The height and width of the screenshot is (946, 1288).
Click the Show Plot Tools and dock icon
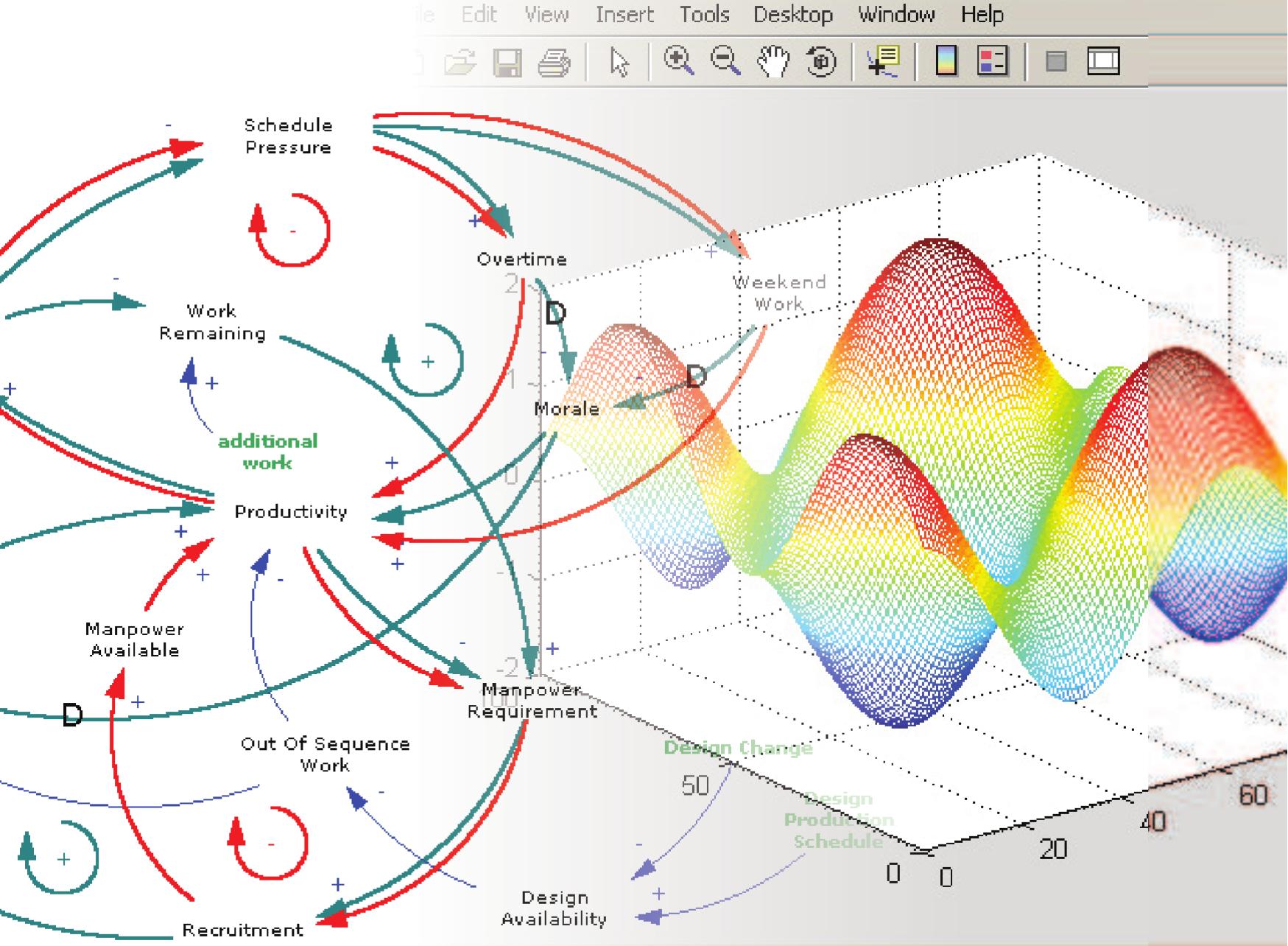tap(1103, 61)
